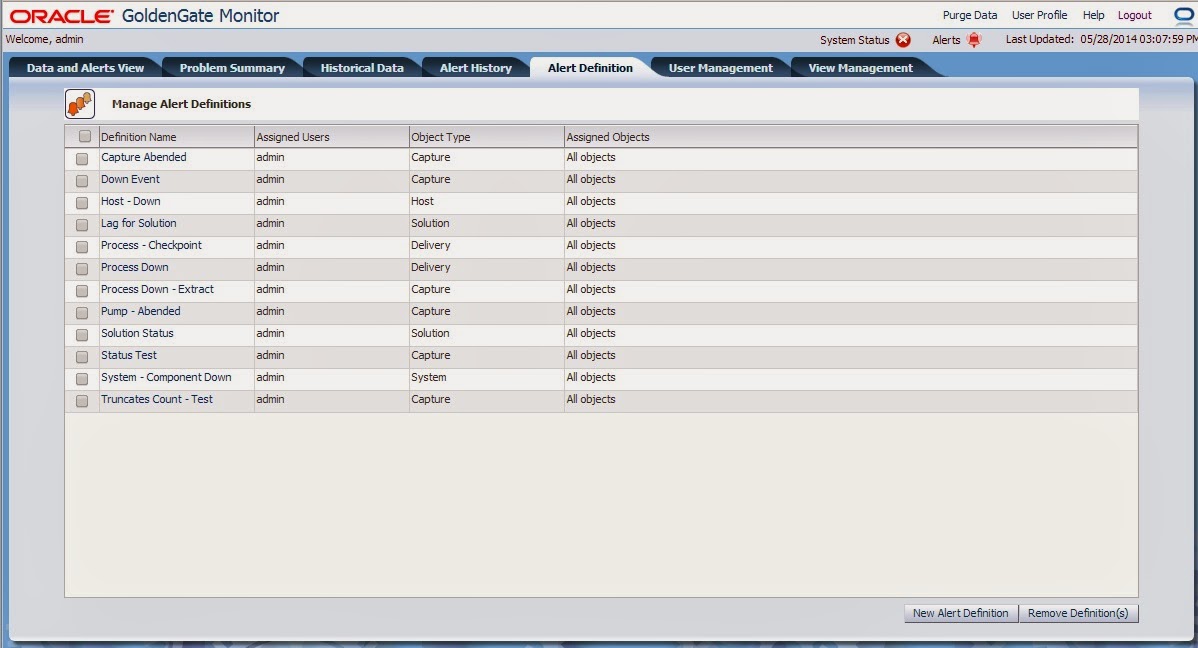1198x648 pixels.
Task: Click the Remove Definition(s) button
Action: pos(1079,613)
